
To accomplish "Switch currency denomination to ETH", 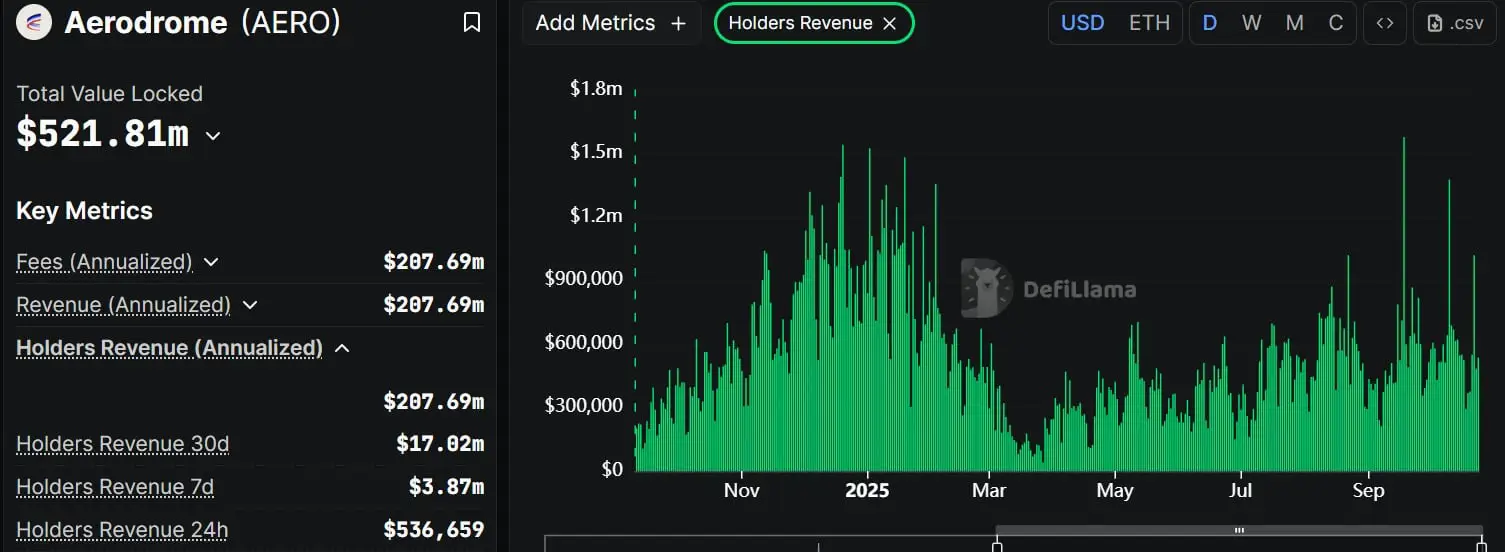I will click(x=1149, y=23).
